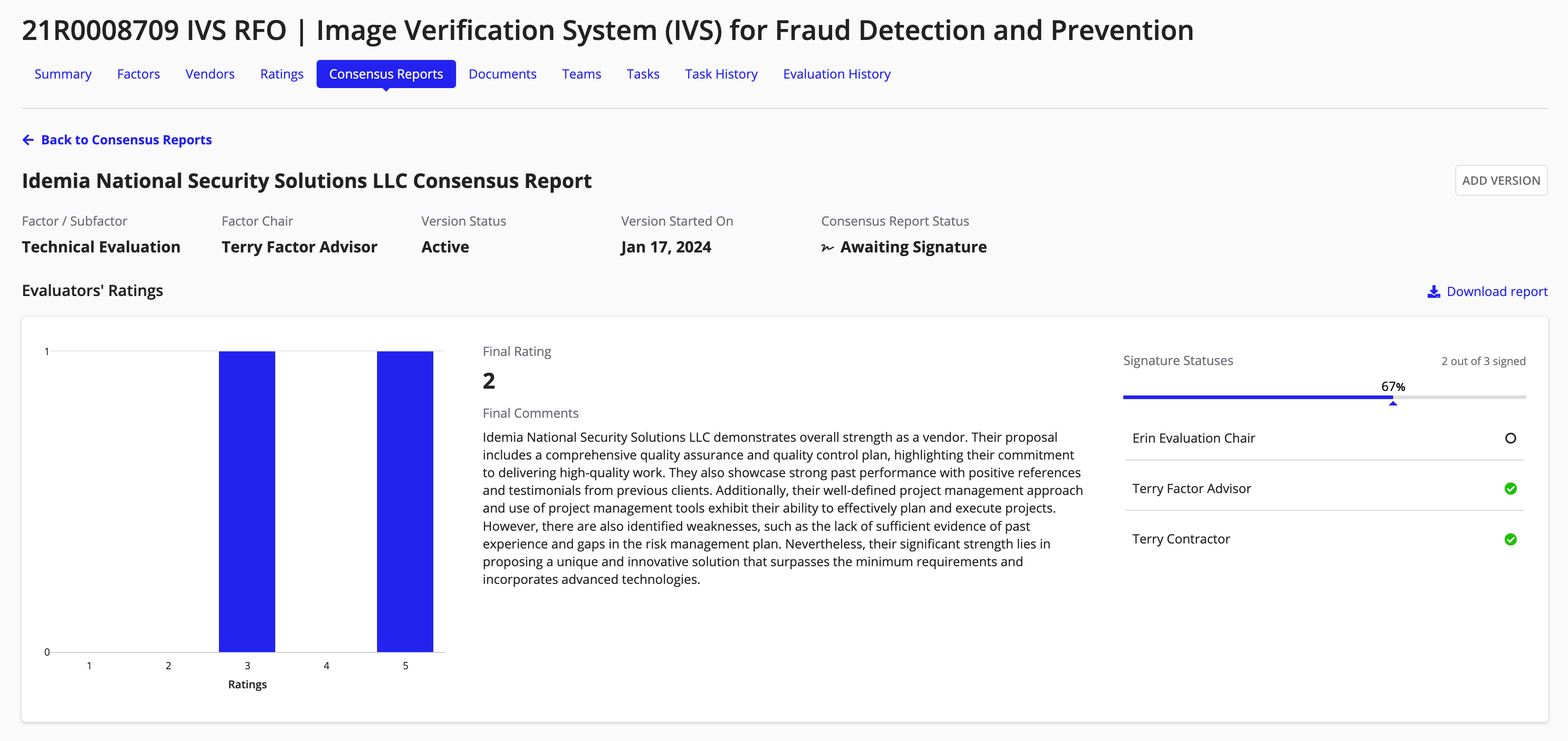This screenshot has width=1568, height=741.
Task: Open the Tasks tab
Action: coord(643,74)
